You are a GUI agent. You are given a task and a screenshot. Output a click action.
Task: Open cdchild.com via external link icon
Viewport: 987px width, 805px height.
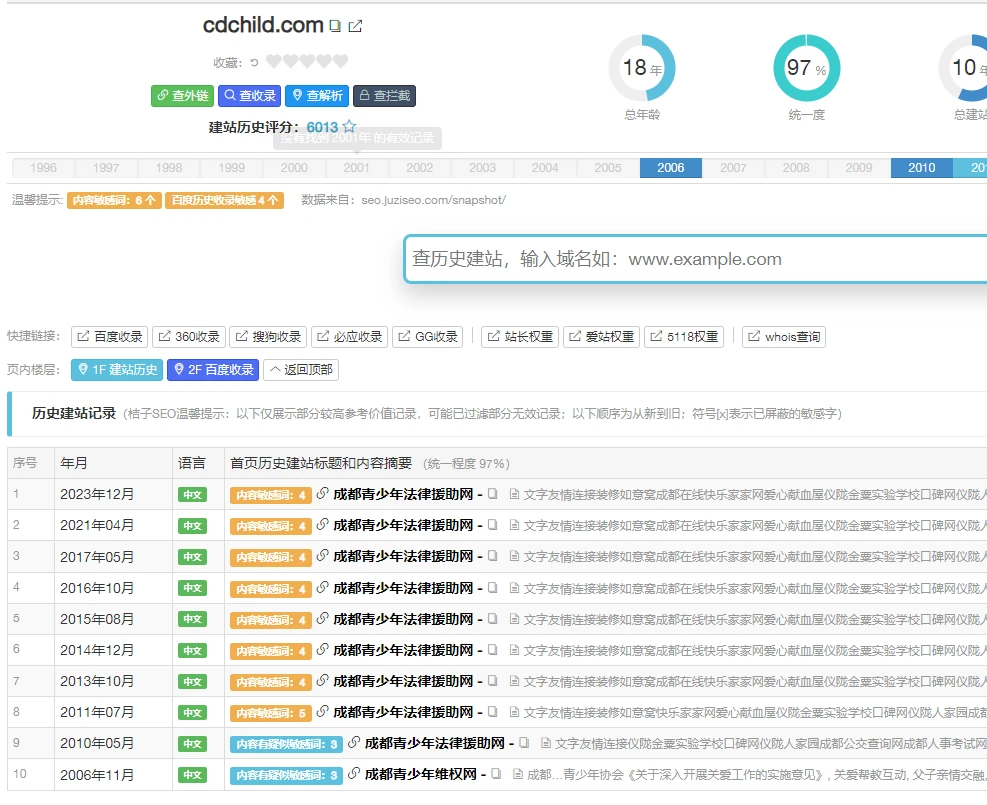coord(355,27)
